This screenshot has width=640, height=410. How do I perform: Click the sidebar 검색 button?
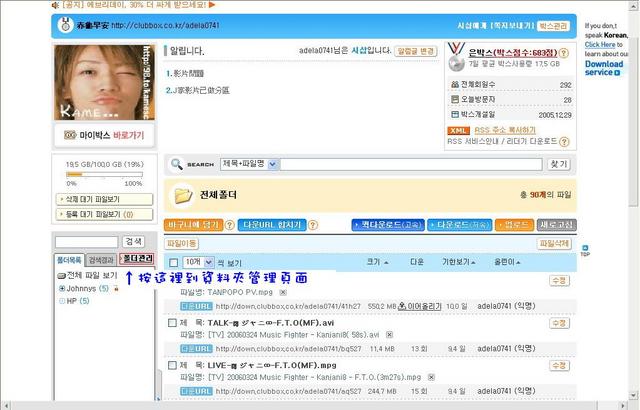pos(133,242)
